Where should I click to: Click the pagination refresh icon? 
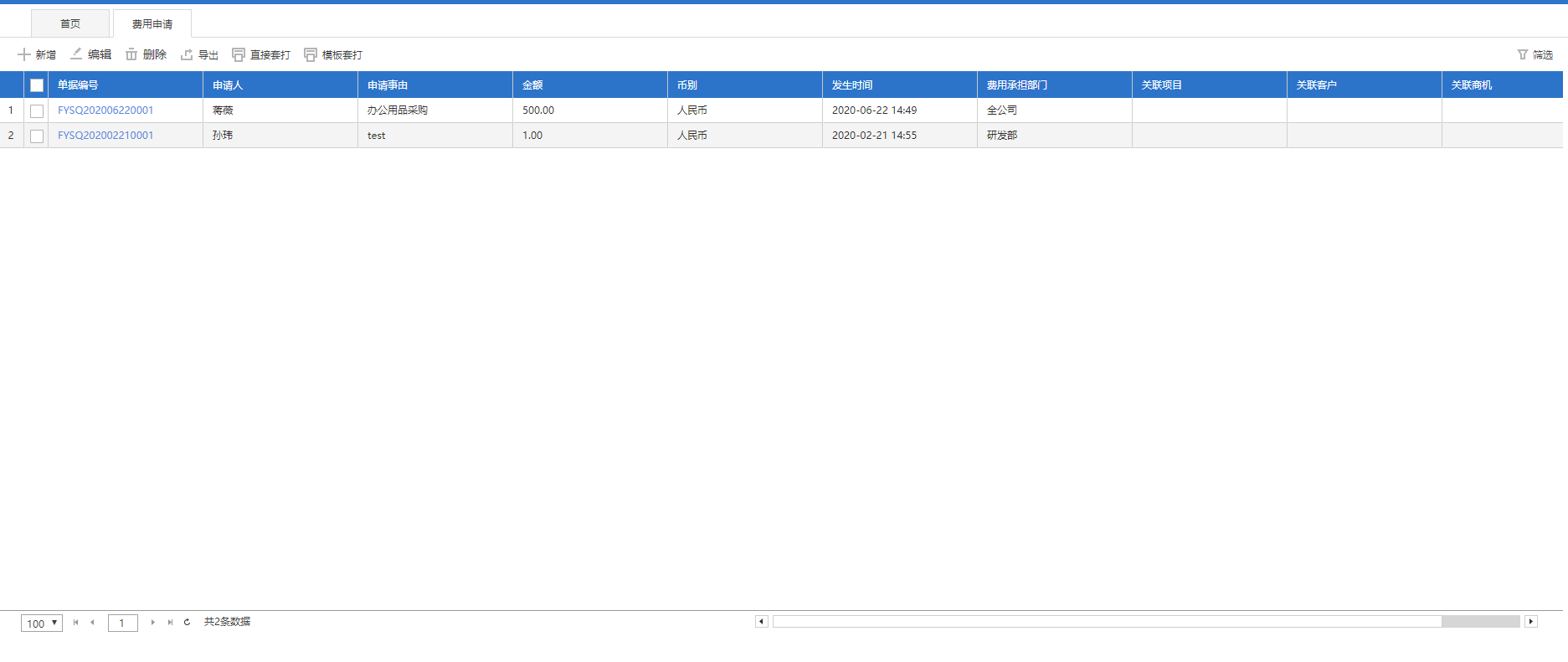pos(187,622)
